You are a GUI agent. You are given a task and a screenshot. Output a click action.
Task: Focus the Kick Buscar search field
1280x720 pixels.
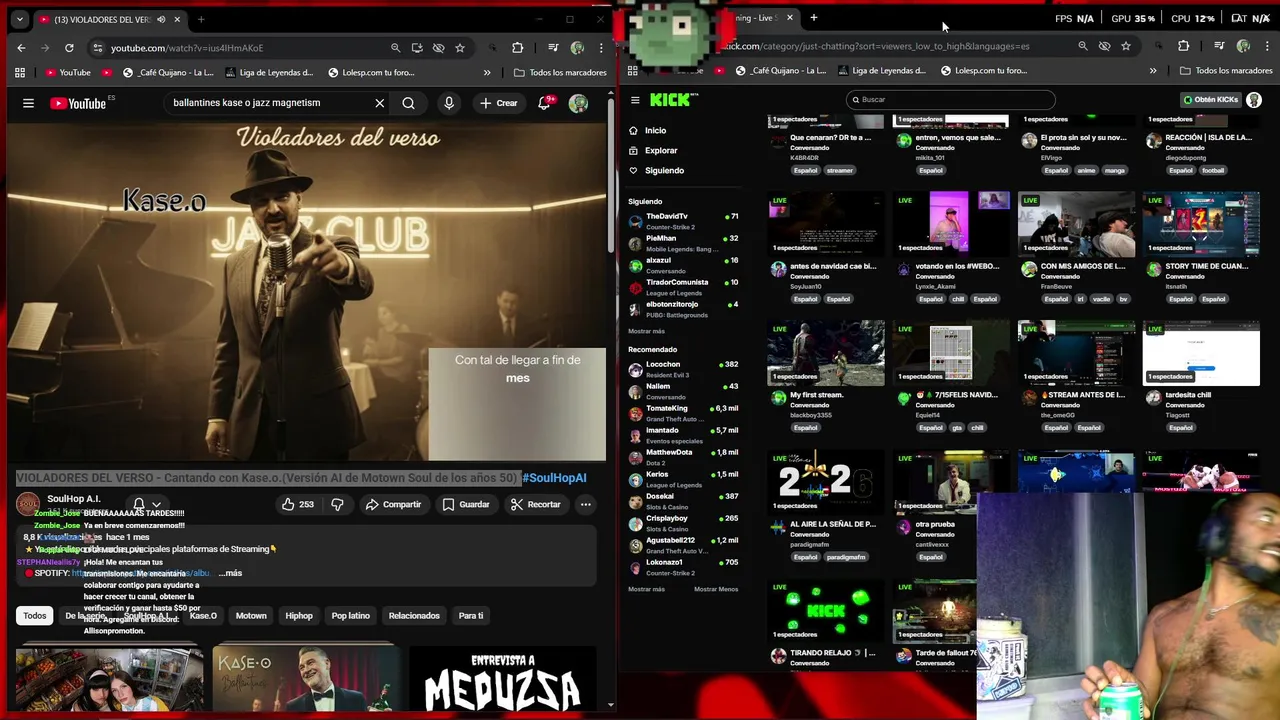pos(950,100)
